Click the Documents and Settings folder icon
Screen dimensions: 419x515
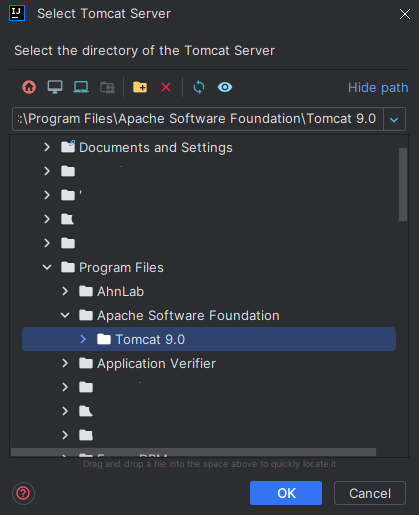[68, 147]
